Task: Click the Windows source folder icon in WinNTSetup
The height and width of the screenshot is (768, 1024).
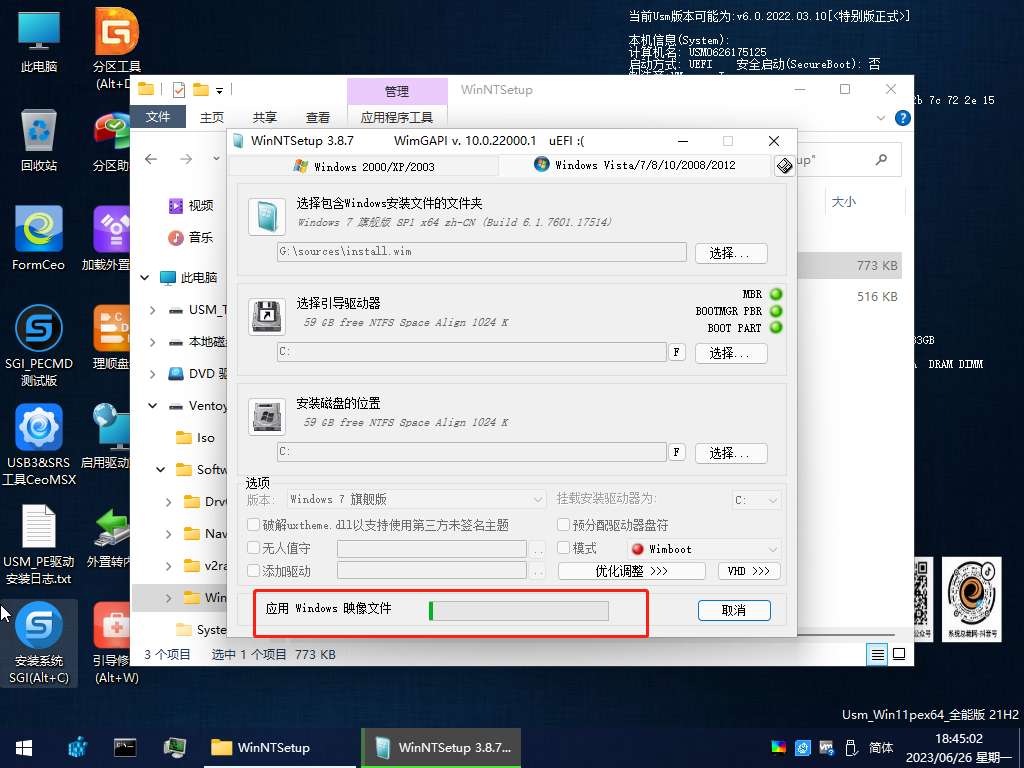Action: (x=266, y=217)
